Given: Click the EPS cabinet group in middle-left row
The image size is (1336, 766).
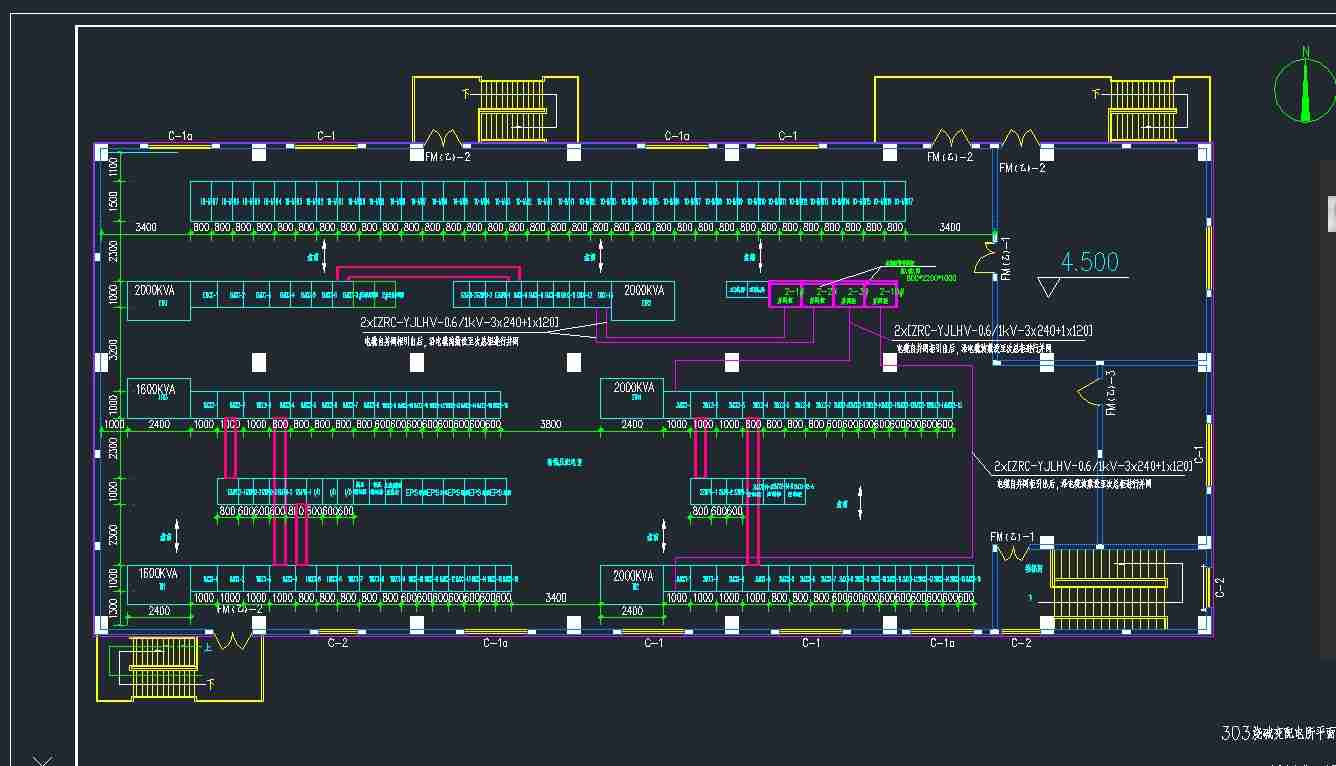Looking at the screenshot, I should (x=456, y=492).
